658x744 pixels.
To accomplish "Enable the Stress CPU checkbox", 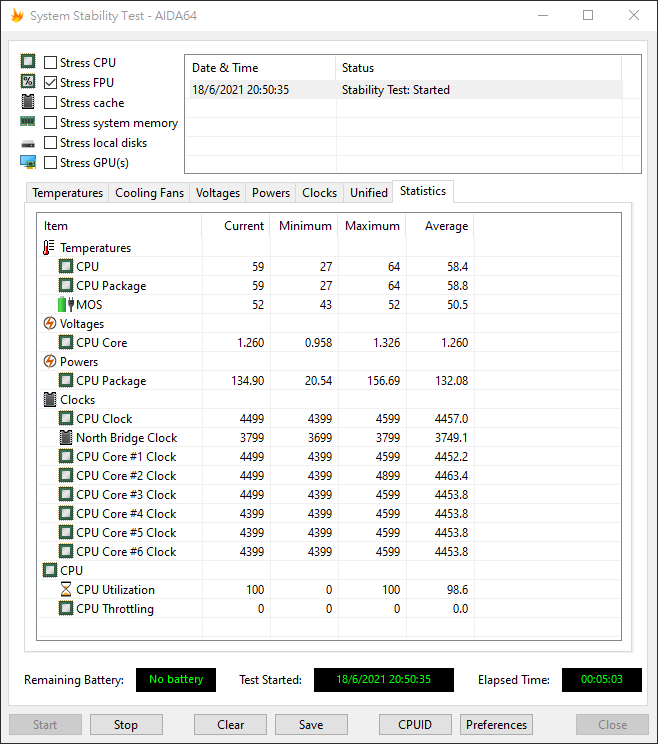I will coord(50,63).
